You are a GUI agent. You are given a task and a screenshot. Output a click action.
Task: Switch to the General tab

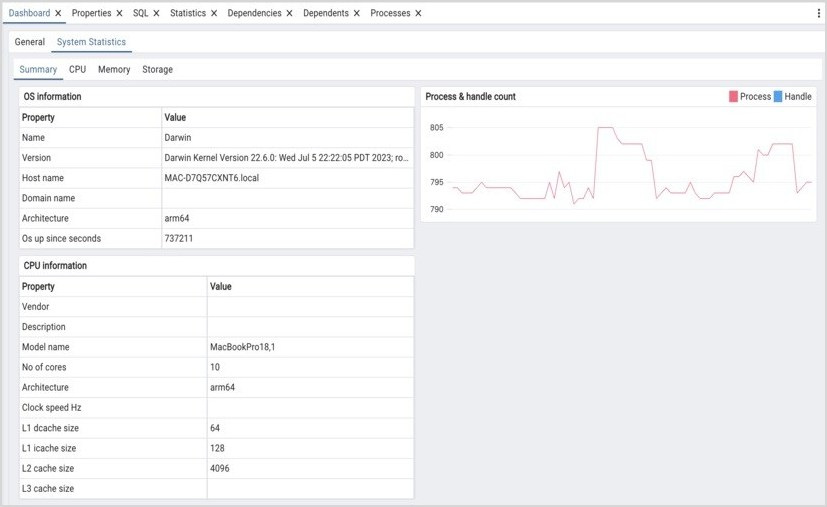pos(29,42)
